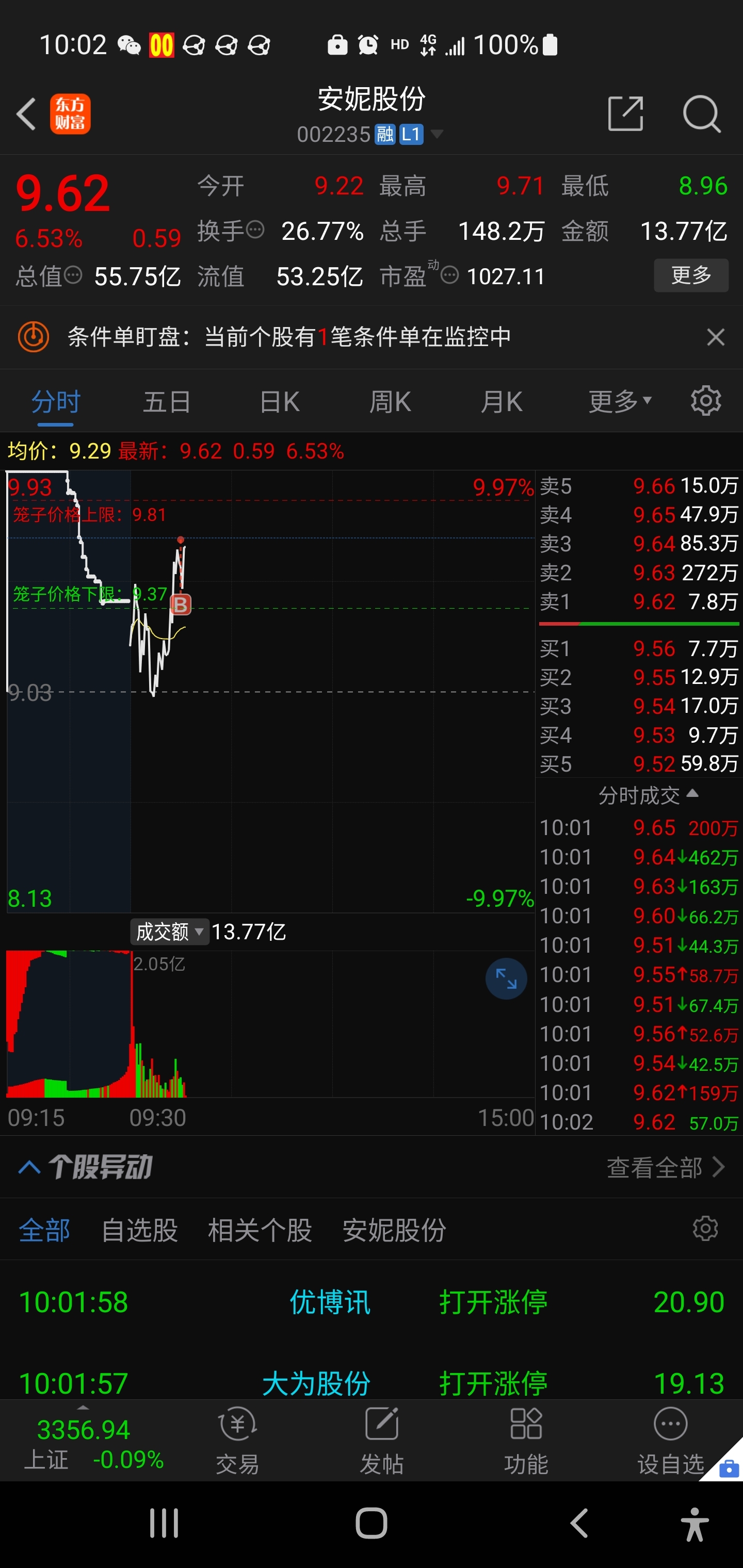Switch to the 周K chart tab
Viewport: 743px width, 1568px height.
(391, 402)
